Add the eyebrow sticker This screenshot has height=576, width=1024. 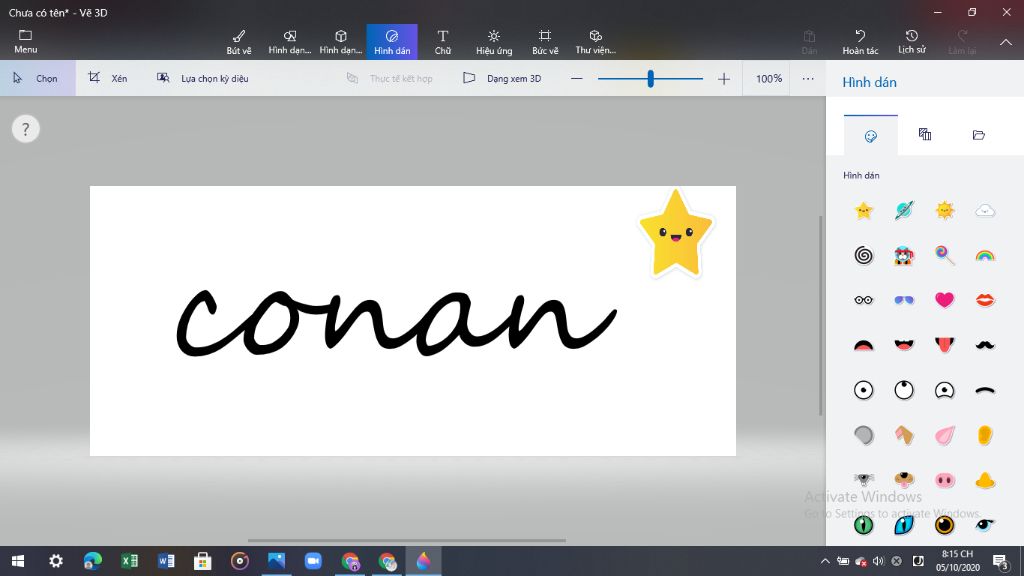(x=985, y=390)
